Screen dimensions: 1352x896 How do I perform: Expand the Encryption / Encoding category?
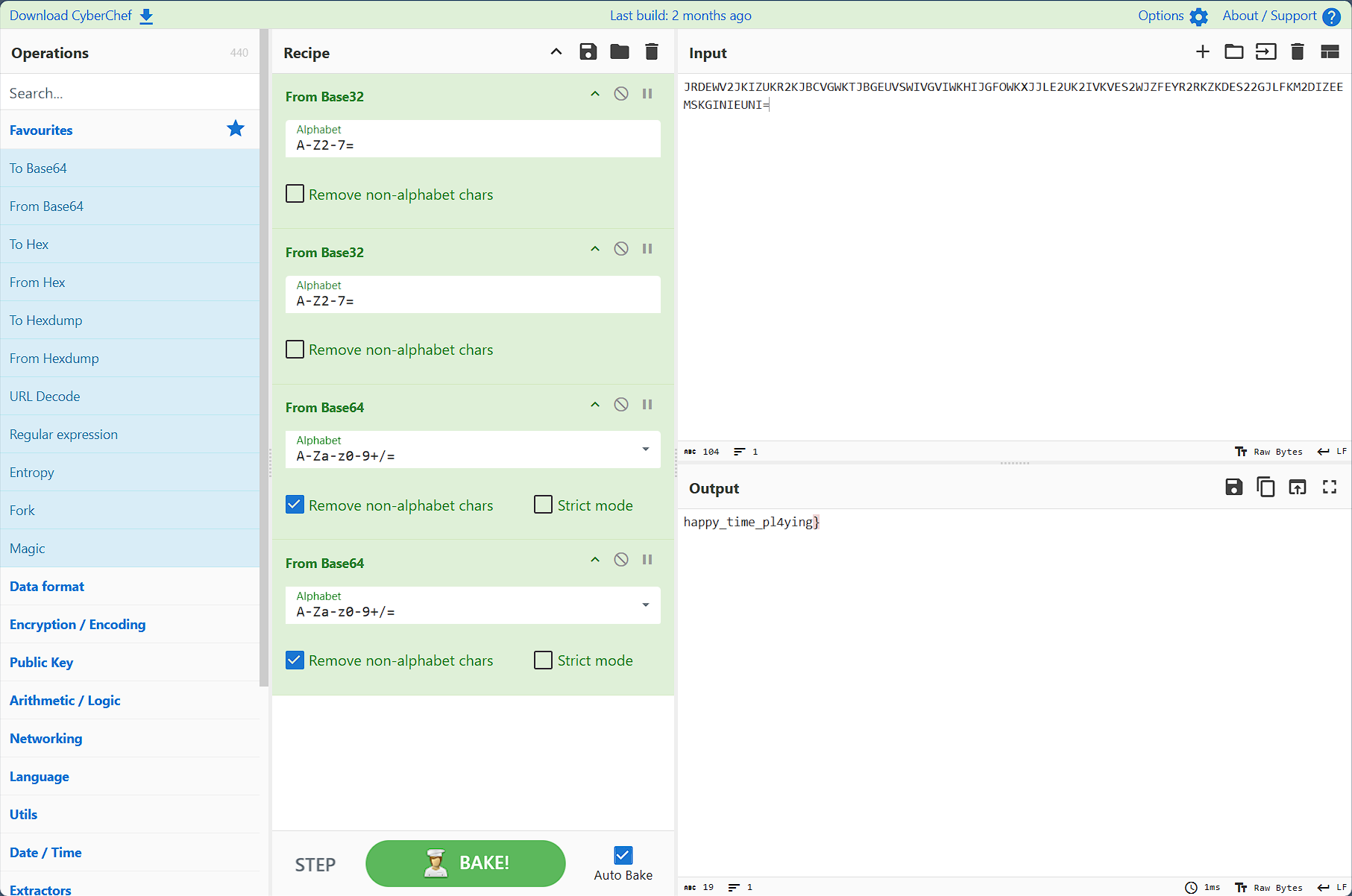click(x=130, y=625)
